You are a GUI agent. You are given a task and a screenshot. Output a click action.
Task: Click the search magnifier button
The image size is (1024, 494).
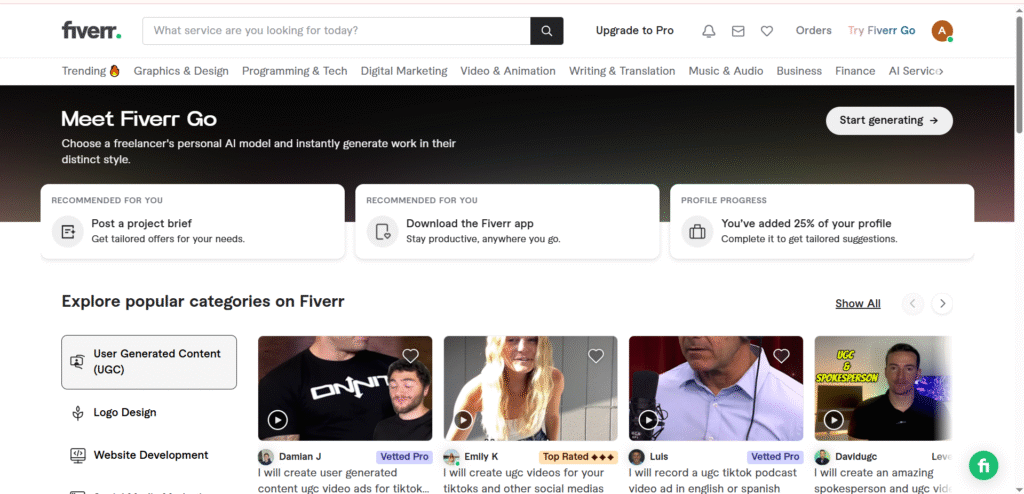547,31
